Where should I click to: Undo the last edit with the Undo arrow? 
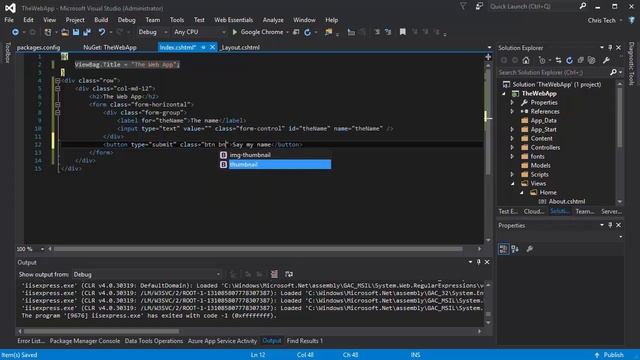pyautogui.click(x=102, y=32)
